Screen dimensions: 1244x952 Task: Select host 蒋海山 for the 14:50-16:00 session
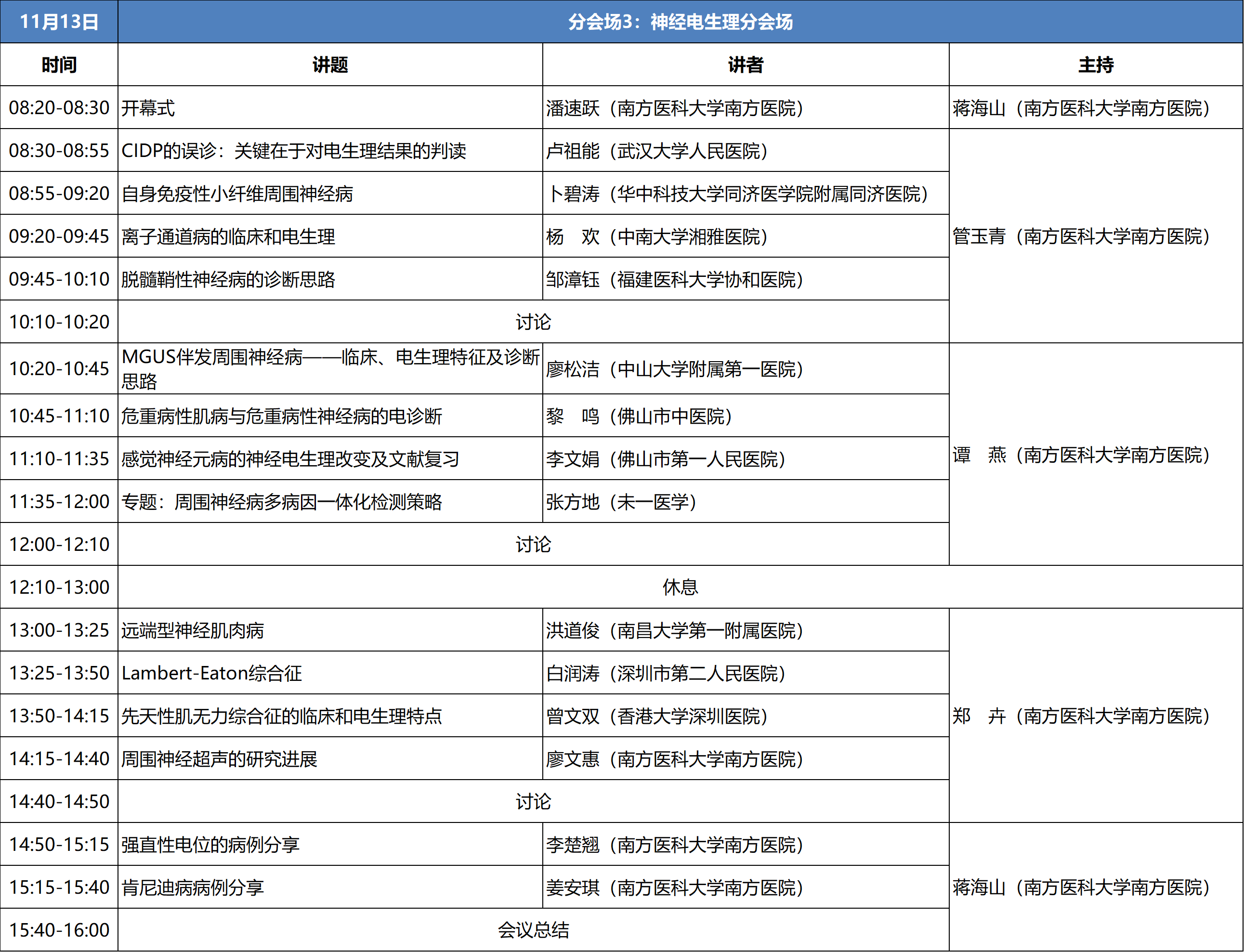[x=1096, y=887]
